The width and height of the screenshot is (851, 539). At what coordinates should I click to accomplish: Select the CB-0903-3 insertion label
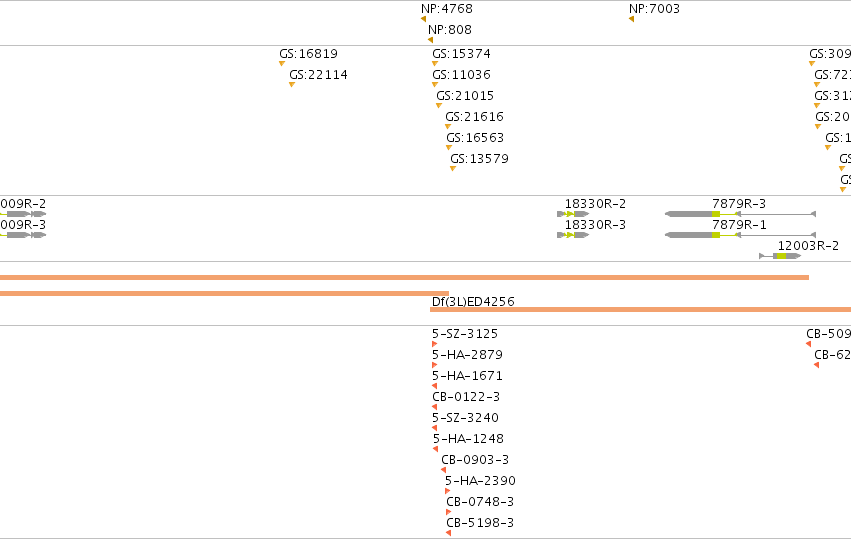(475, 460)
